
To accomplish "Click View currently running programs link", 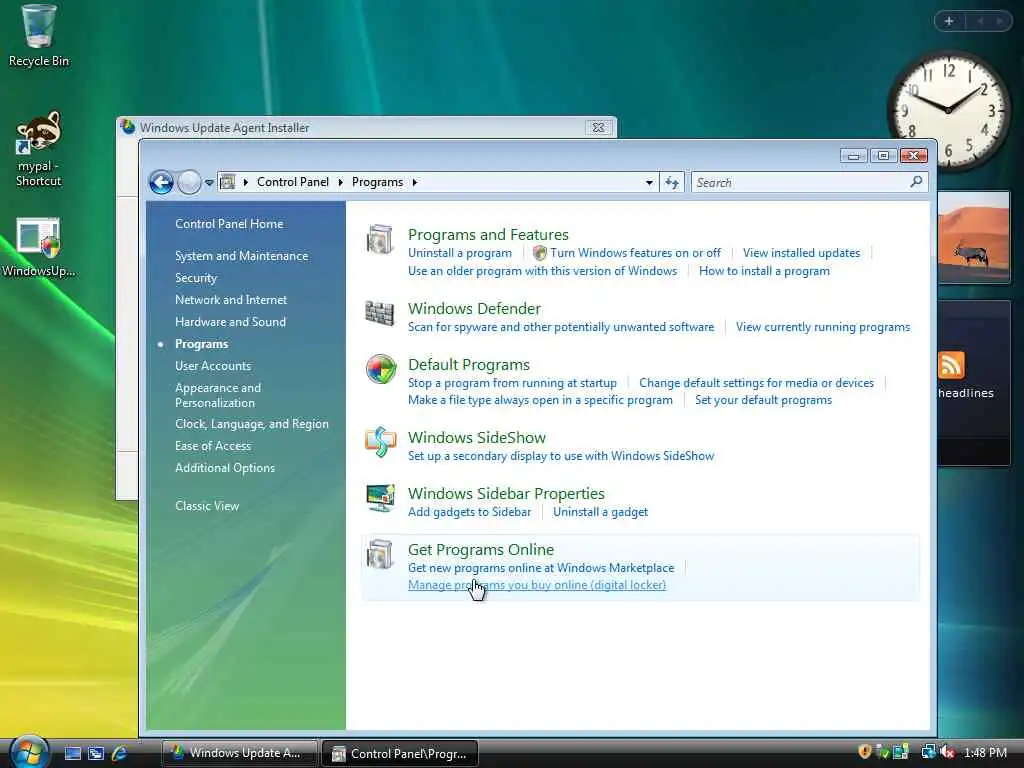I will pyautogui.click(x=823, y=327).
